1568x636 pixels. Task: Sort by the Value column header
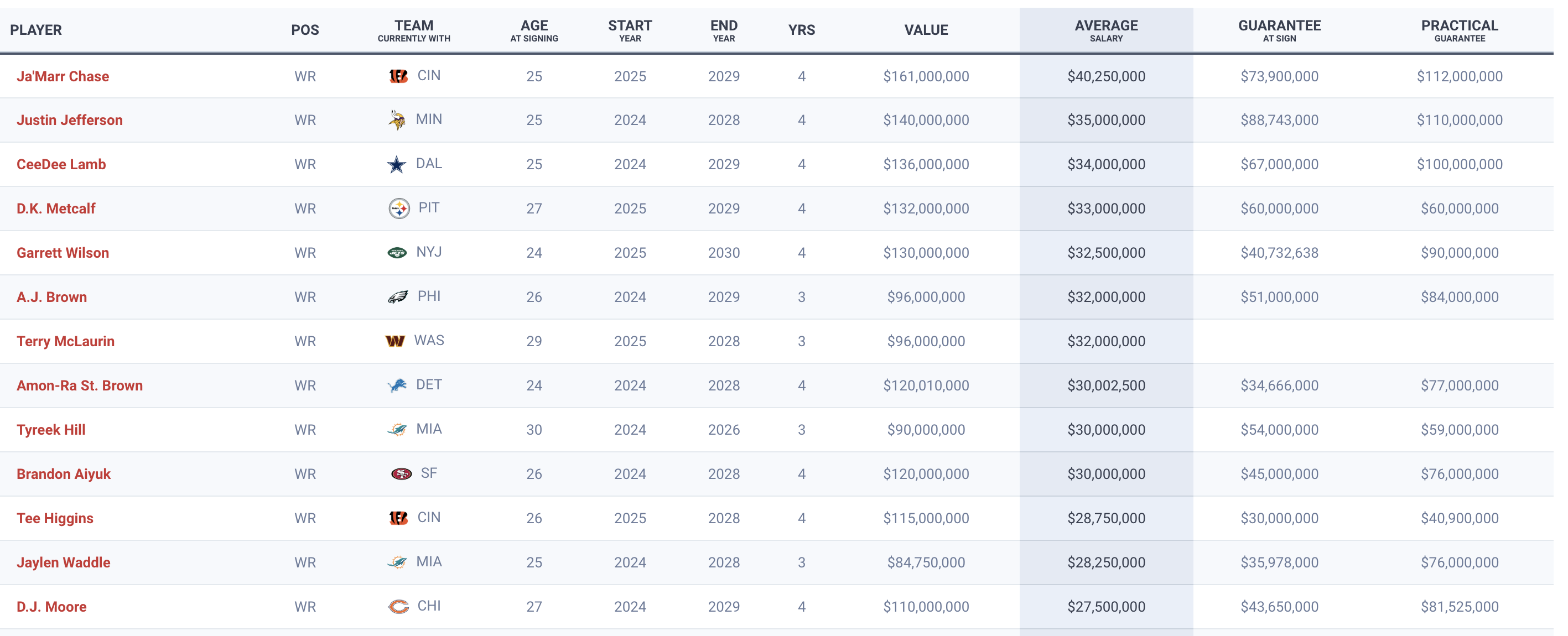coord(925,30)
